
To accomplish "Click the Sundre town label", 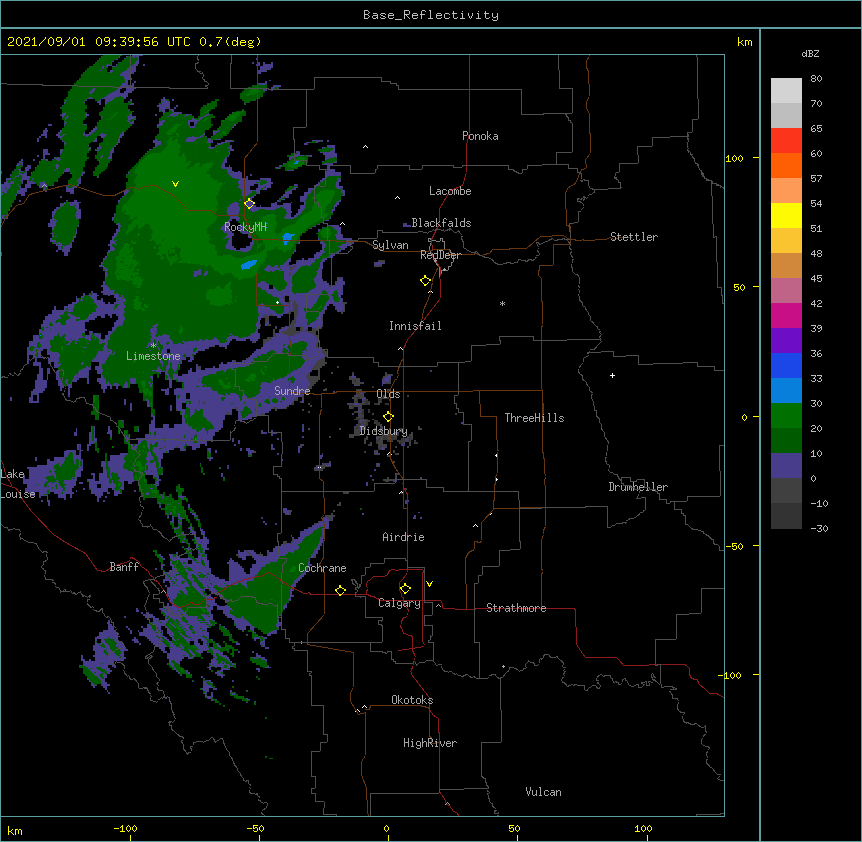I will 292,391.
